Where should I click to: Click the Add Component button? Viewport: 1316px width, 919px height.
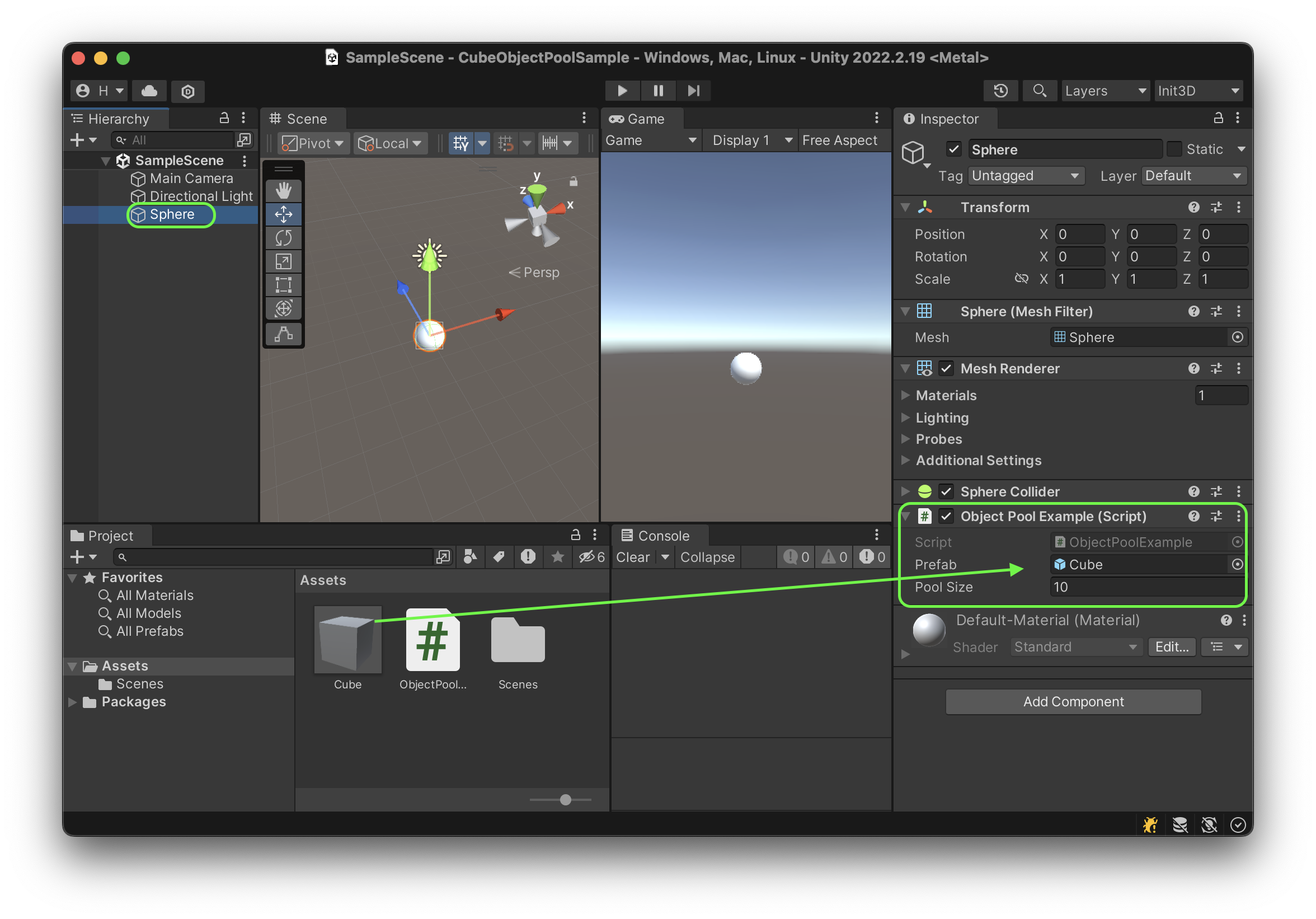pos(1073,702)
